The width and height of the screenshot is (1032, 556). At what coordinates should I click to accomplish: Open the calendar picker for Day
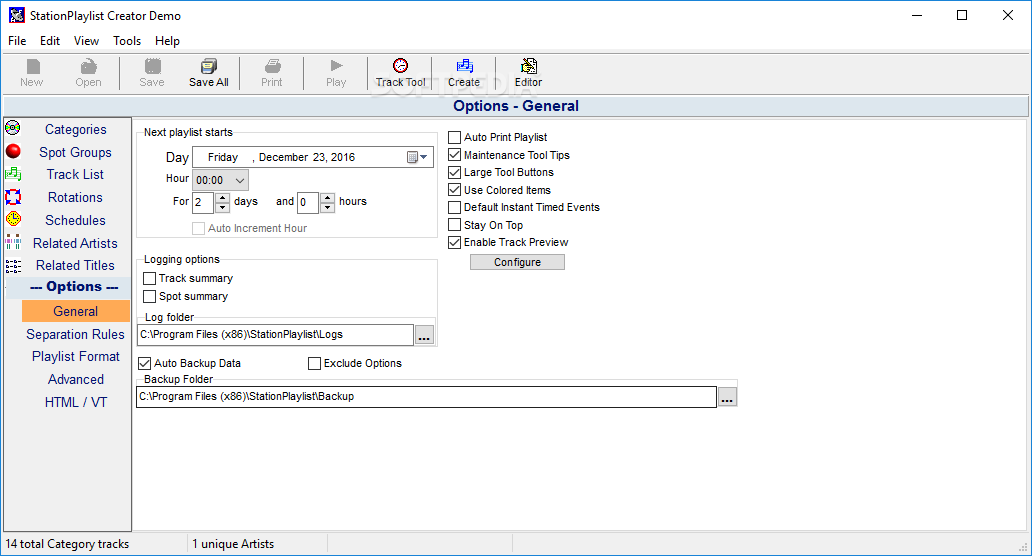[x=418, y=157]
